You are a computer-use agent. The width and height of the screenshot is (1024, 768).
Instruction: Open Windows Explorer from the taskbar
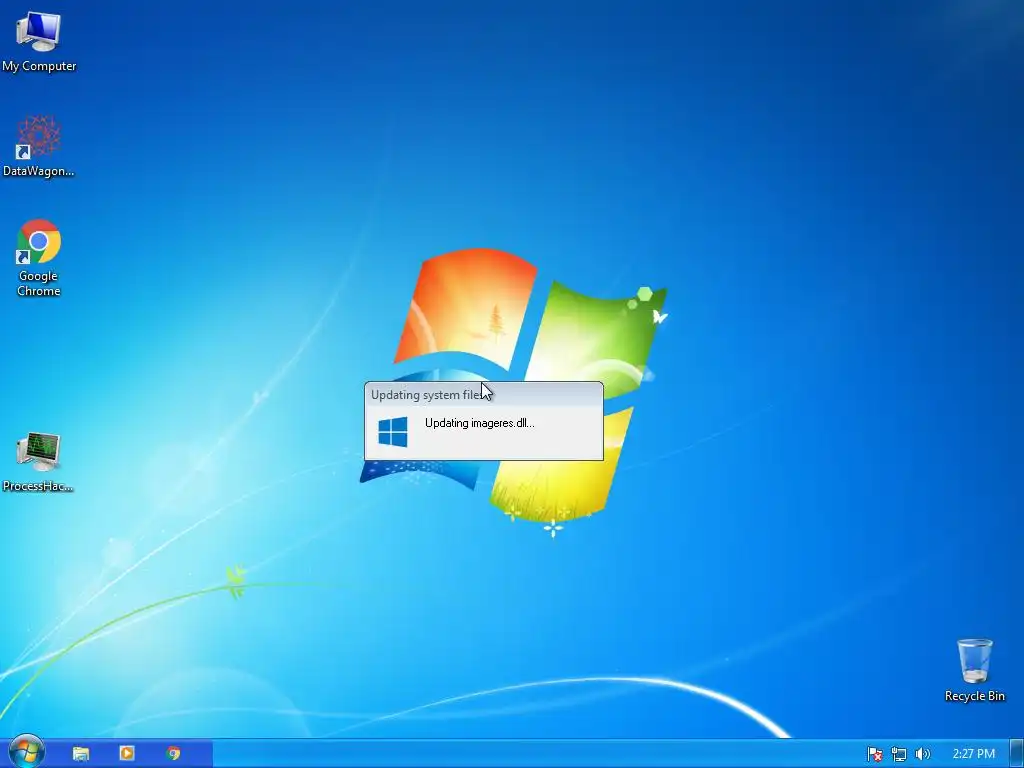[x=81, y=754]
